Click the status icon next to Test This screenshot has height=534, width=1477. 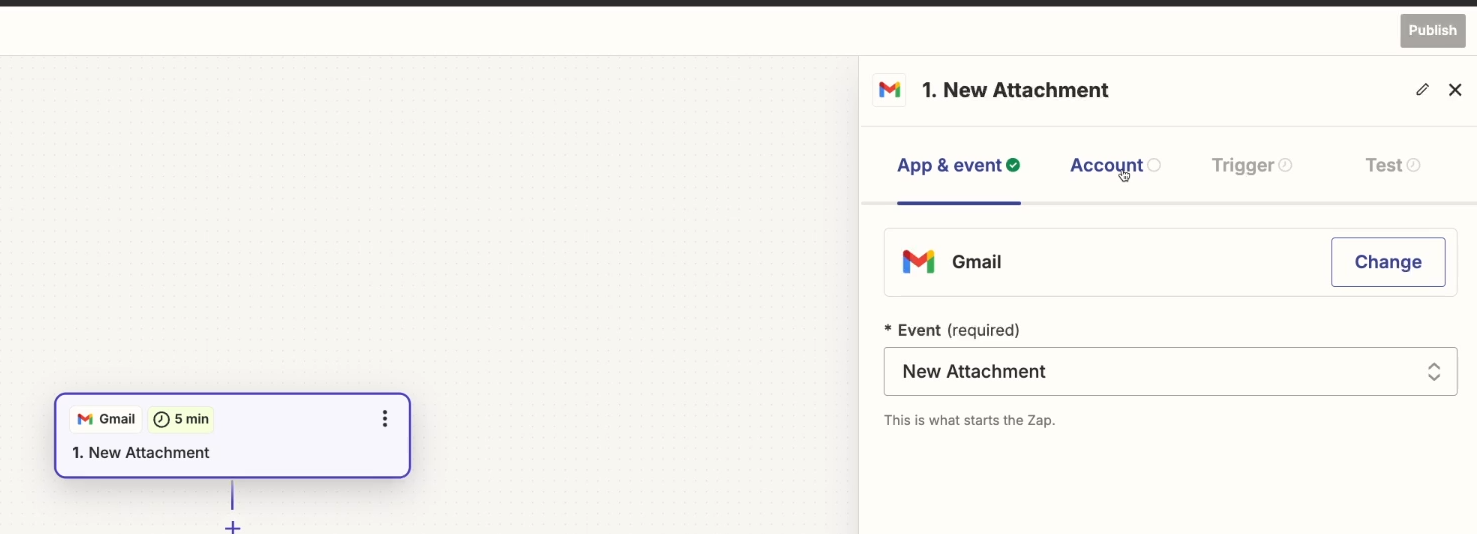click(x=1413, y=166)
